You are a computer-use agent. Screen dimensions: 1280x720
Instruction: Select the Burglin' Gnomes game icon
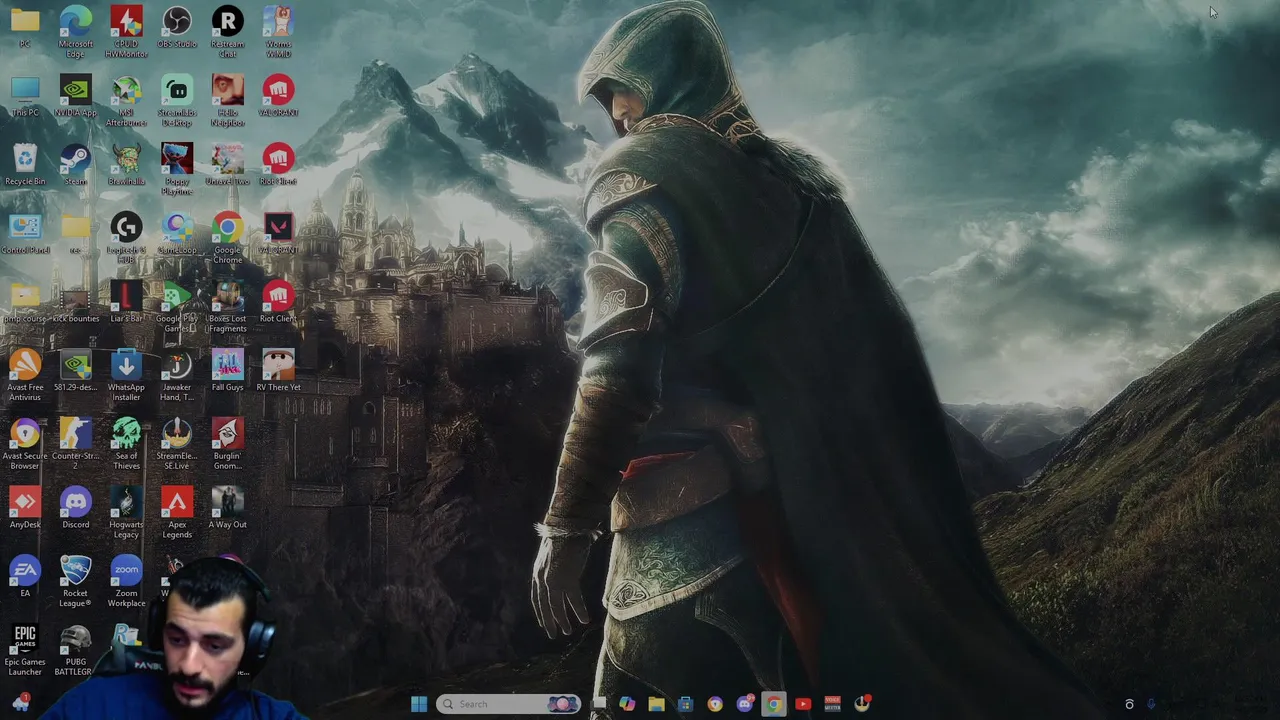(227, 445)
